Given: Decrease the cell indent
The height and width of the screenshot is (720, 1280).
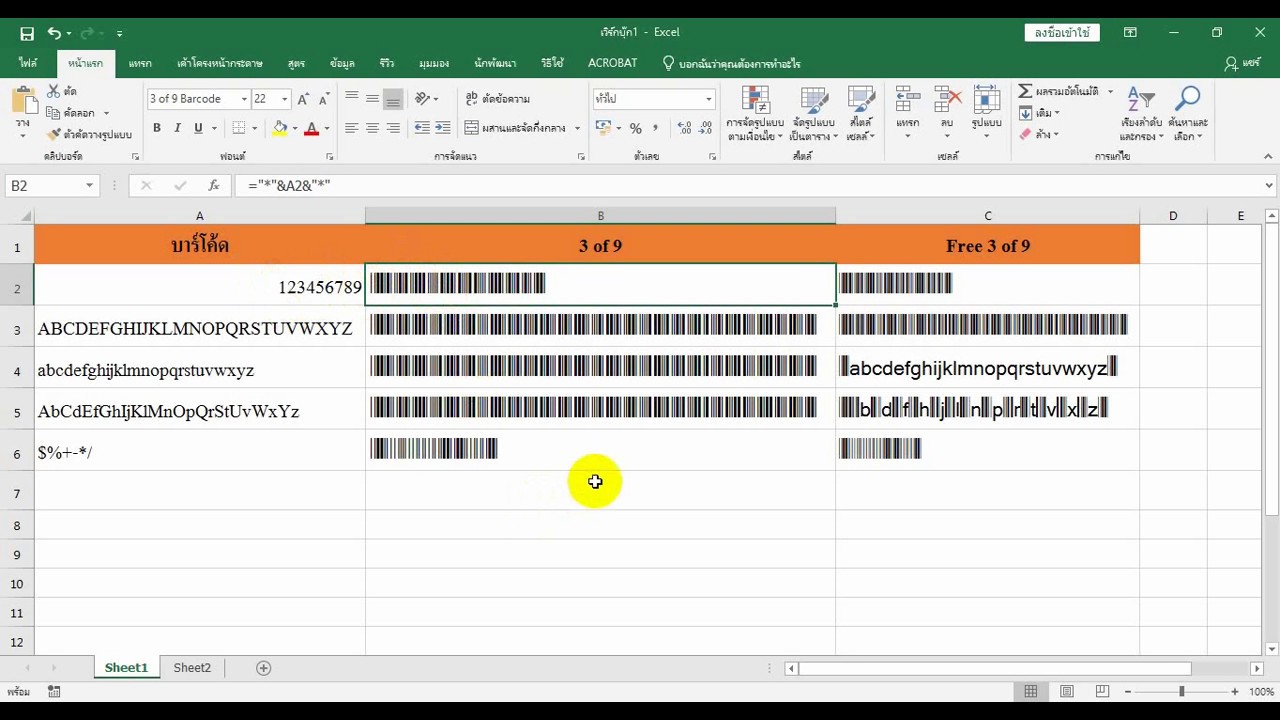Looking at the screenshot, I should (422, 128).
